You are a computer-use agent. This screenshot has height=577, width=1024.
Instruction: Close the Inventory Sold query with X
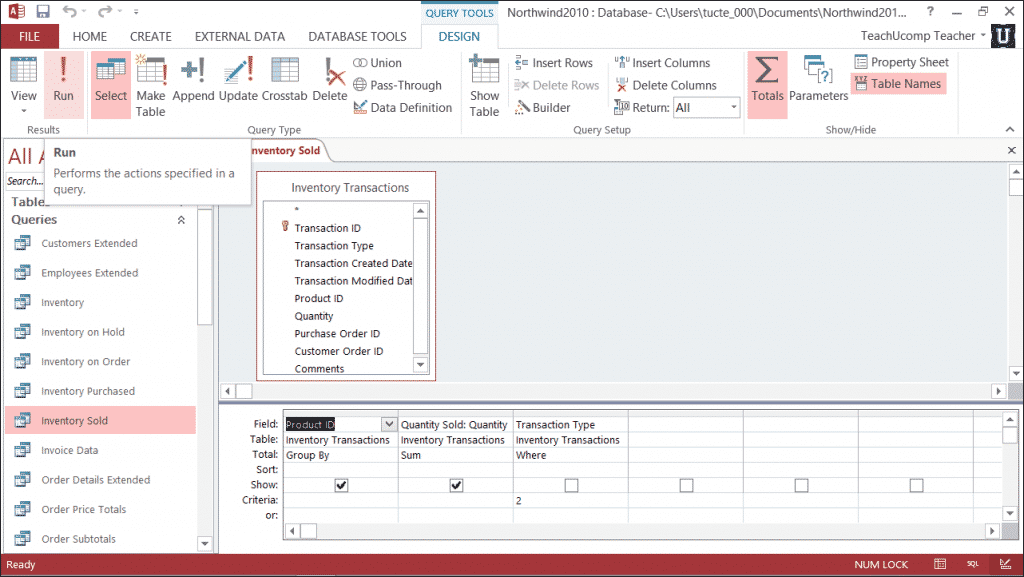[x=1012, y=150]
